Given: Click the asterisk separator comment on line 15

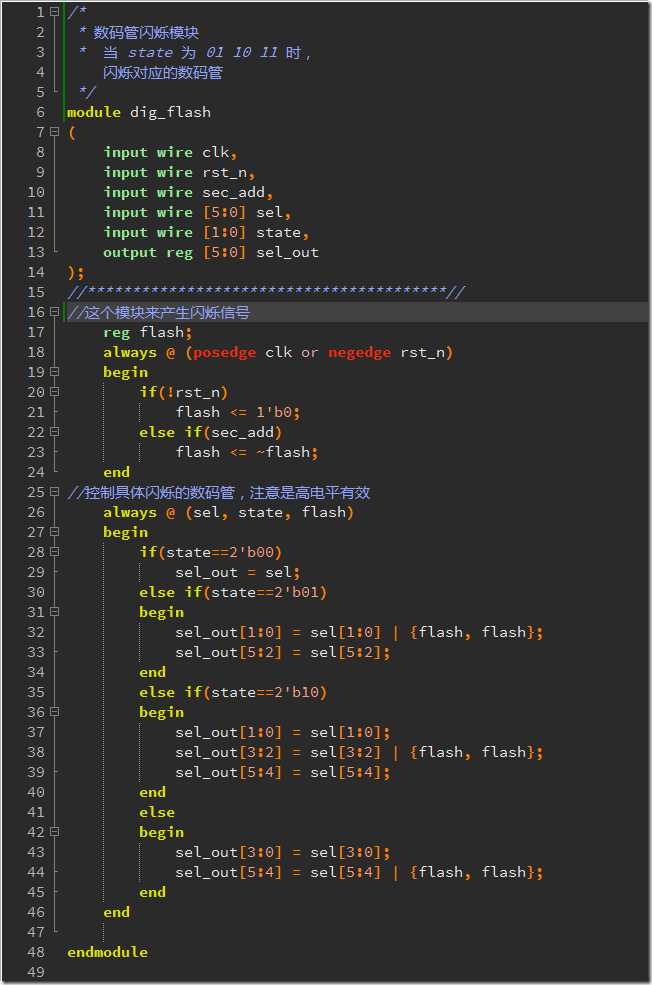Looking at the screenshot, I should coord(266,292).
